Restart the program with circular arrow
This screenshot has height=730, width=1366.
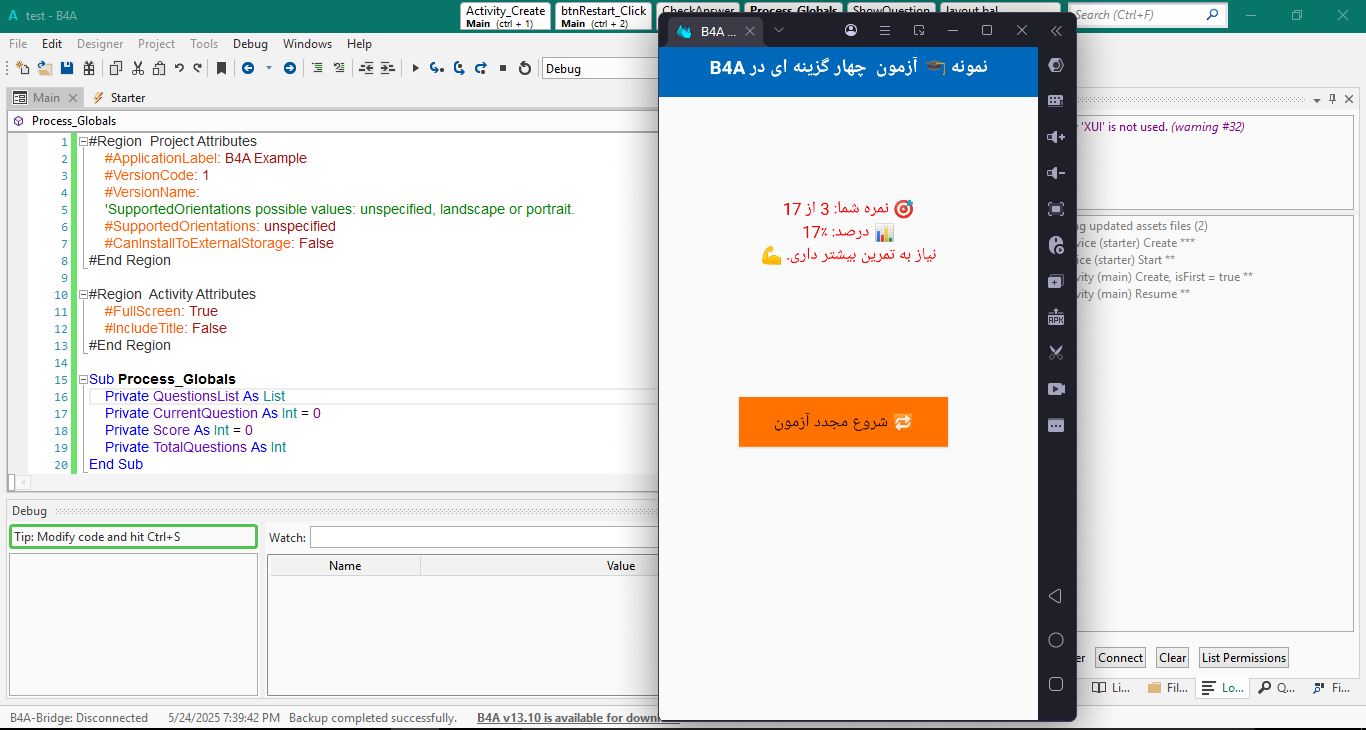pos(524,68)
